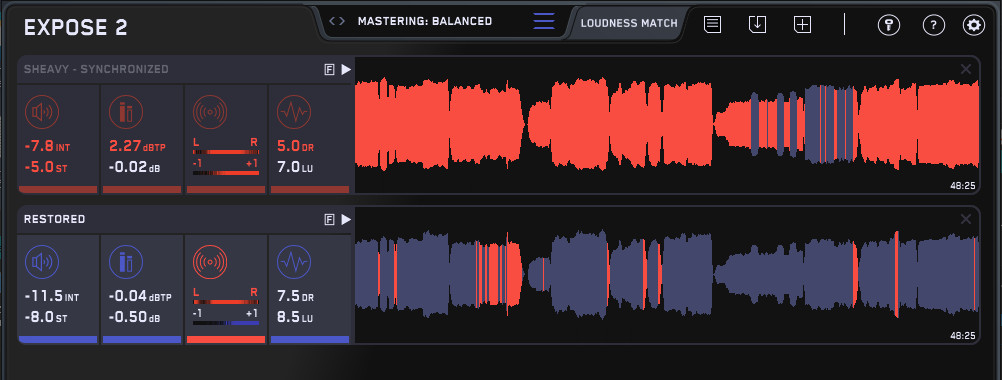Select Sheavy loudness speaker icon
1002x380 pixels.
click(x=42, y=113)
